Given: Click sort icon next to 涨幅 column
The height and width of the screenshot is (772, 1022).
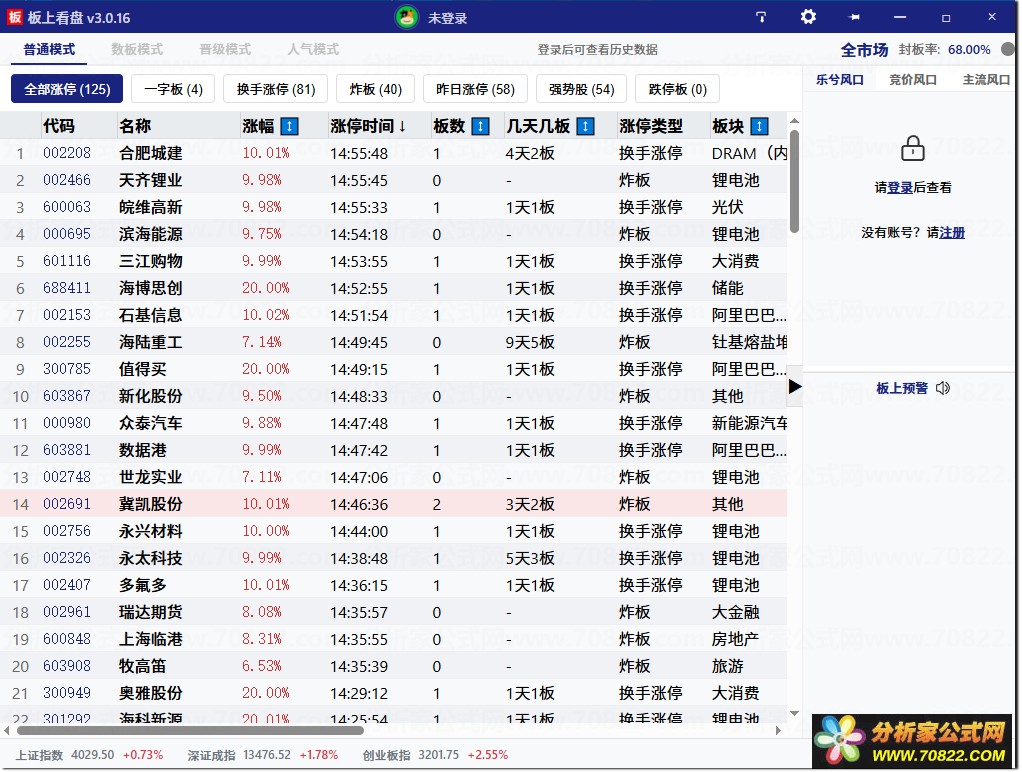Looking at the screenshot, I should tap(289, 126).
